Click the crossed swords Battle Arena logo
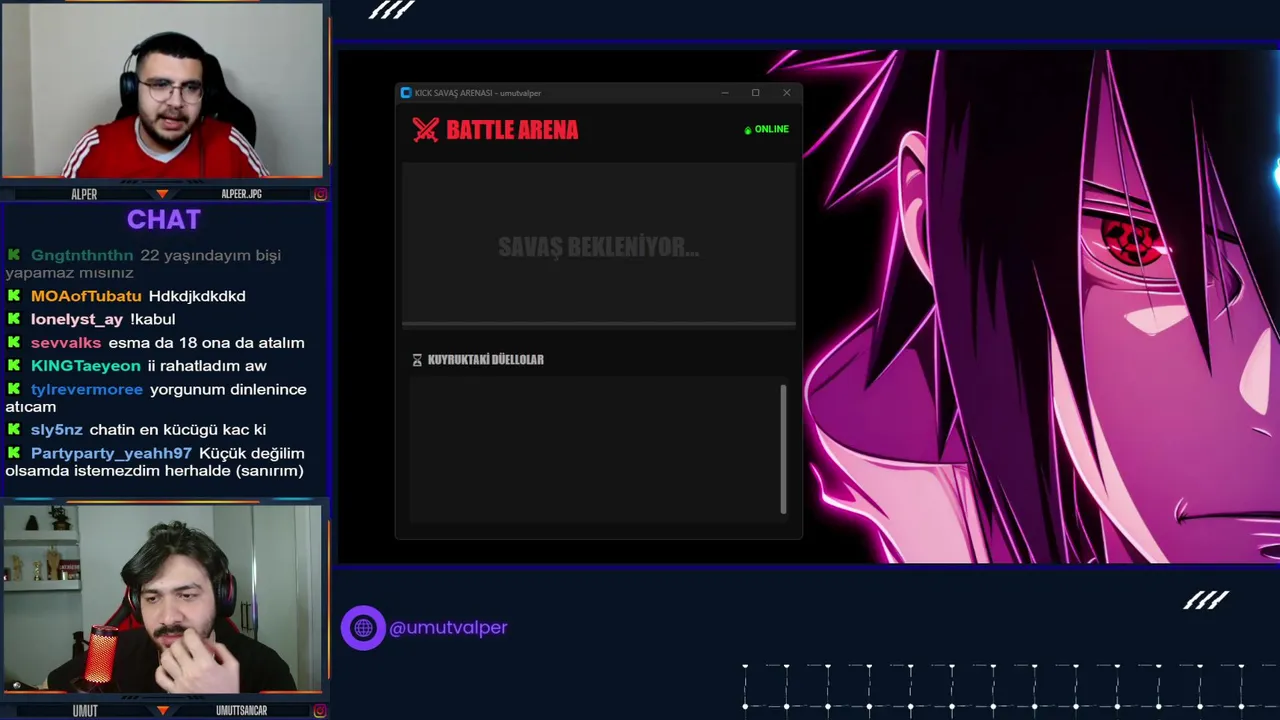This screenshot has width=1280, height=720. pos(426,130)
